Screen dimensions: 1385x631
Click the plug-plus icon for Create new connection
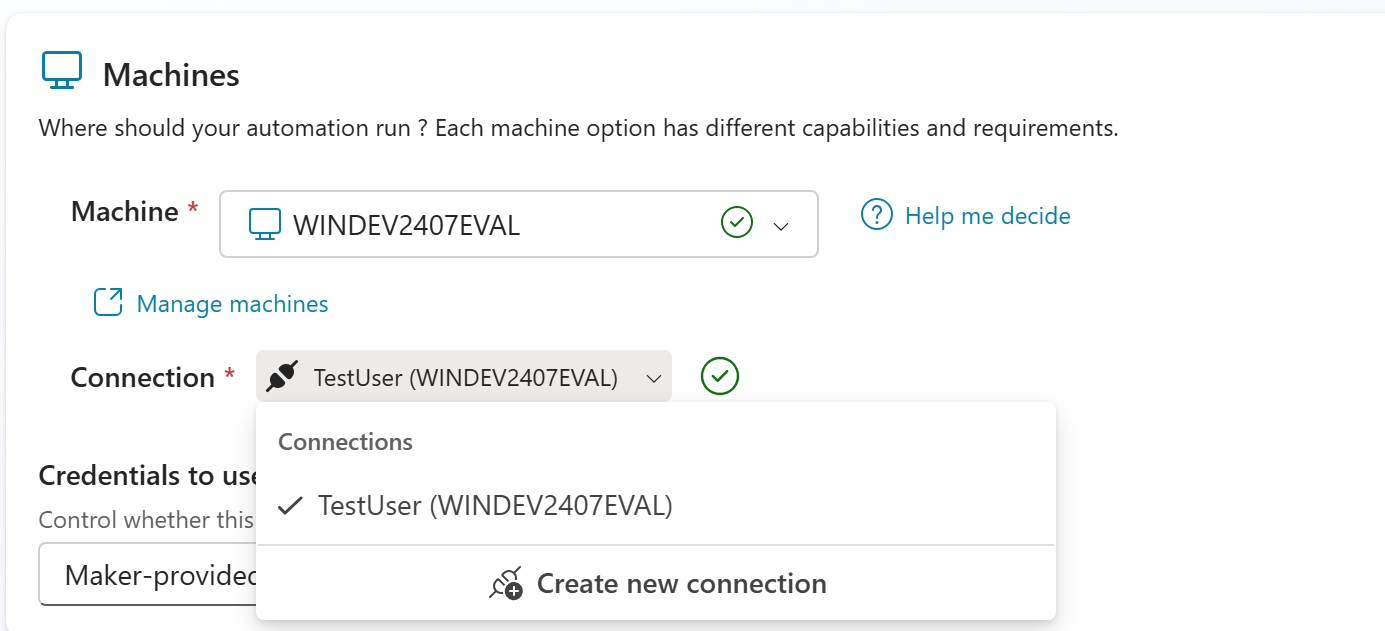pyautogui.click(x=506, y=584)
